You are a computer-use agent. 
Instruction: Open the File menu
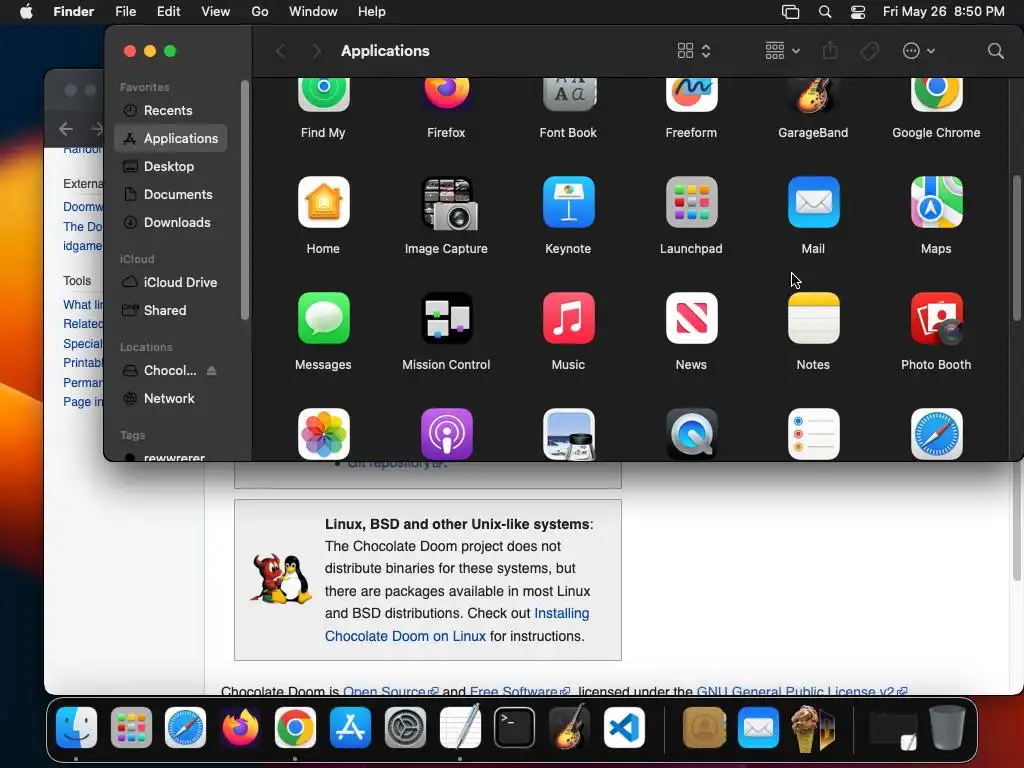[125, 11]
